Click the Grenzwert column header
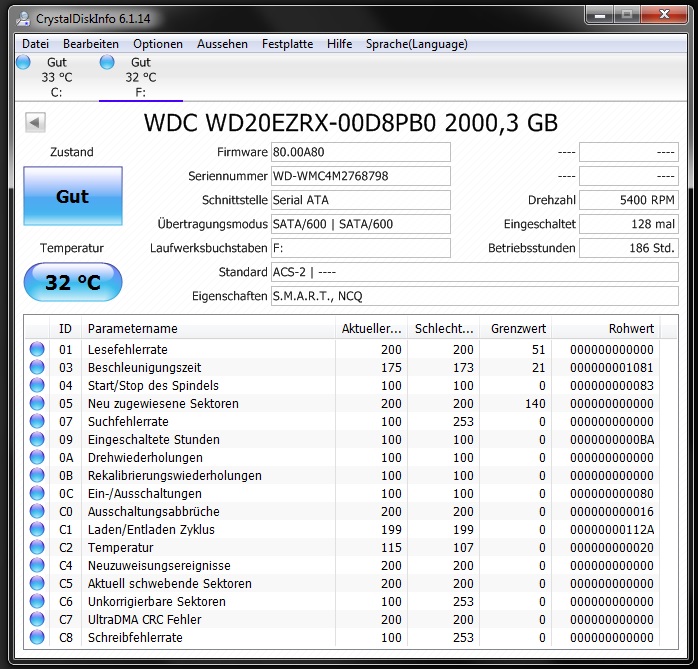The width and height of the screenshot is (698, 669). coord(516,329)
